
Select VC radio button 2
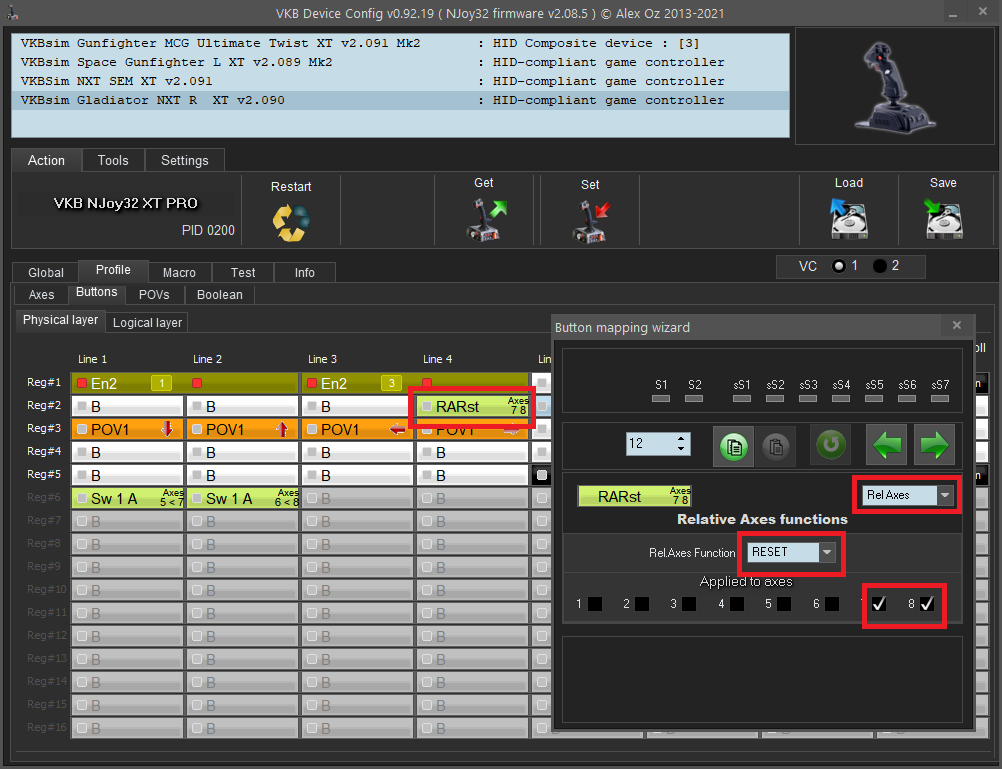click(880, 266)
